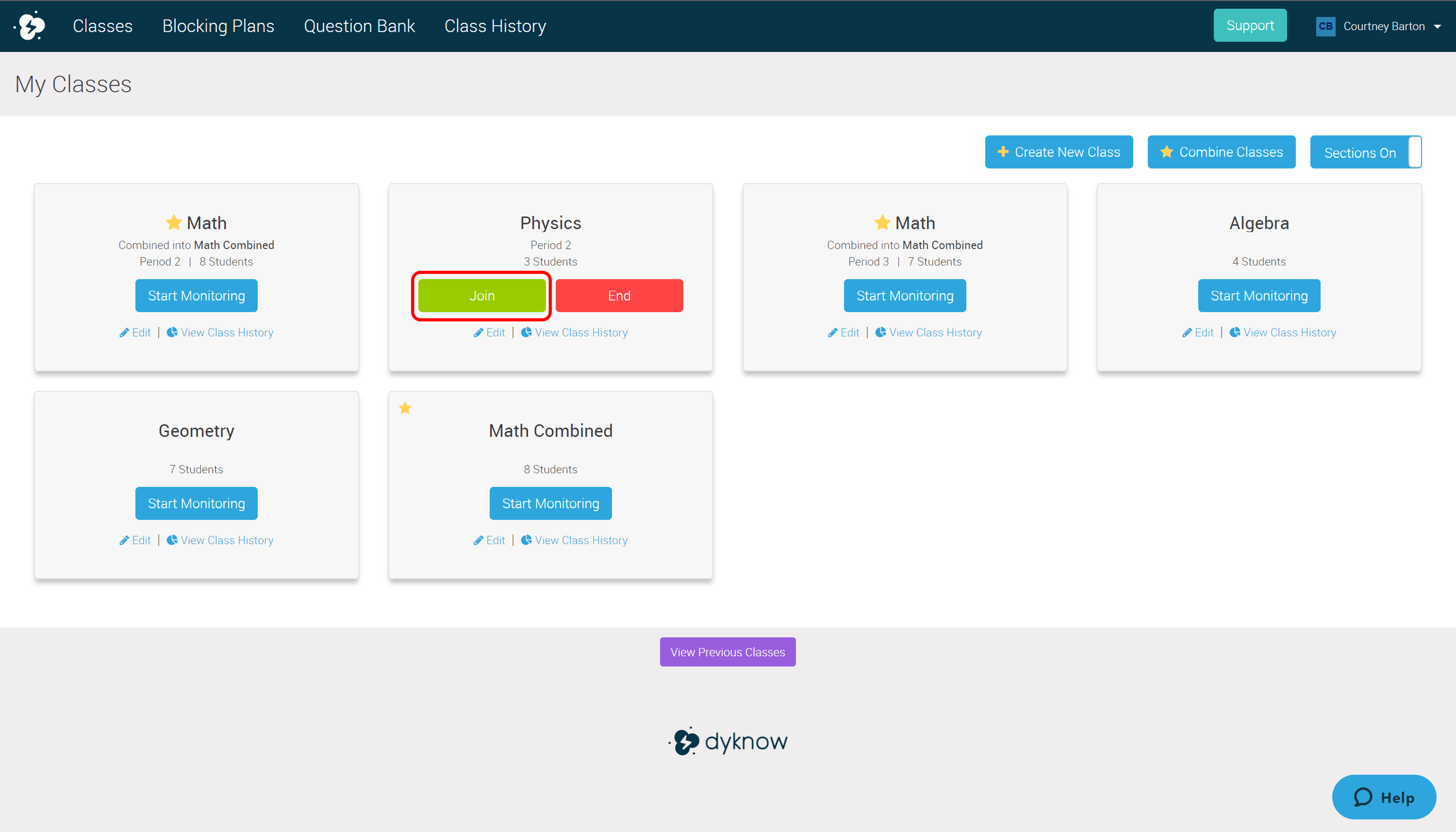Open View Class History link for Math Combined
Screen dimensions: 1456x832
click(581, 541)
